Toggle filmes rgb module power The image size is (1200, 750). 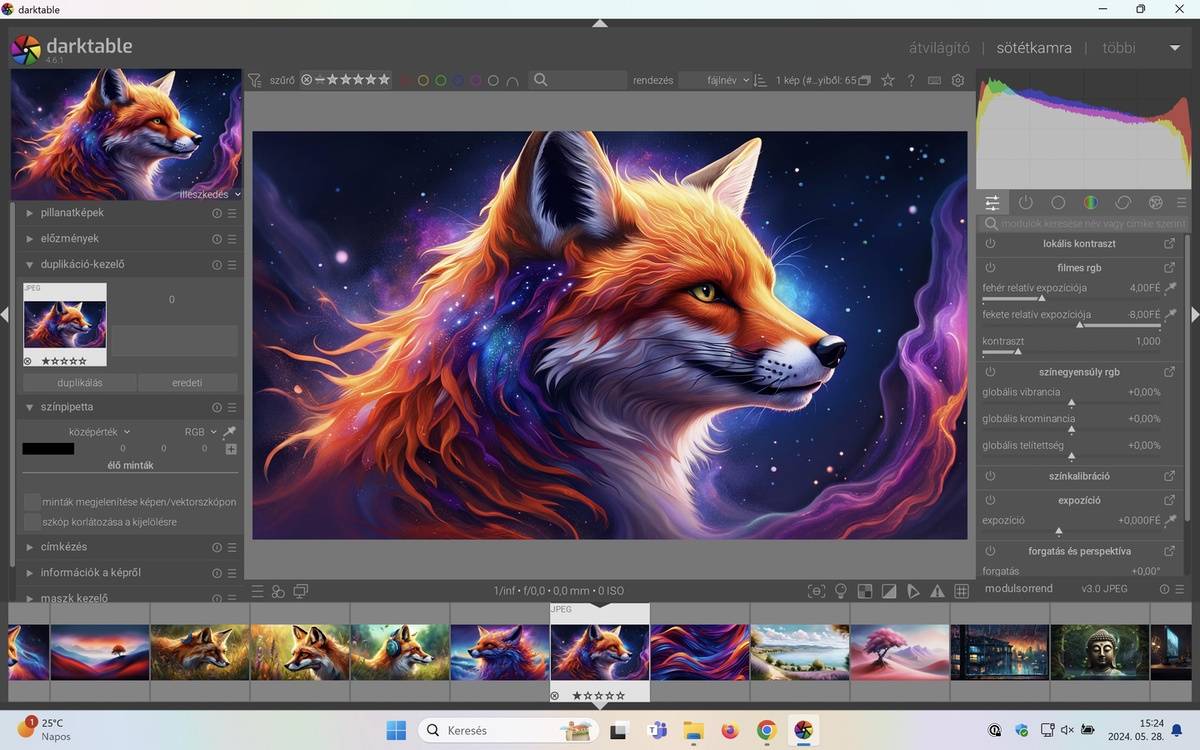coord(990,268)
